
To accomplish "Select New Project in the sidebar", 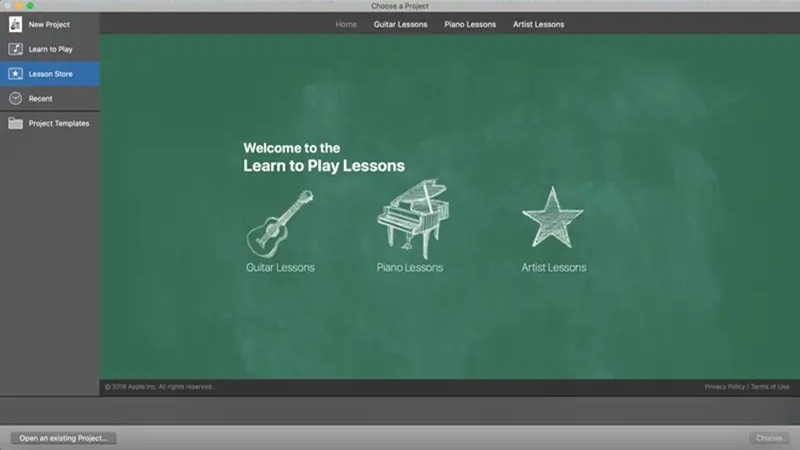I will point(49,24).
